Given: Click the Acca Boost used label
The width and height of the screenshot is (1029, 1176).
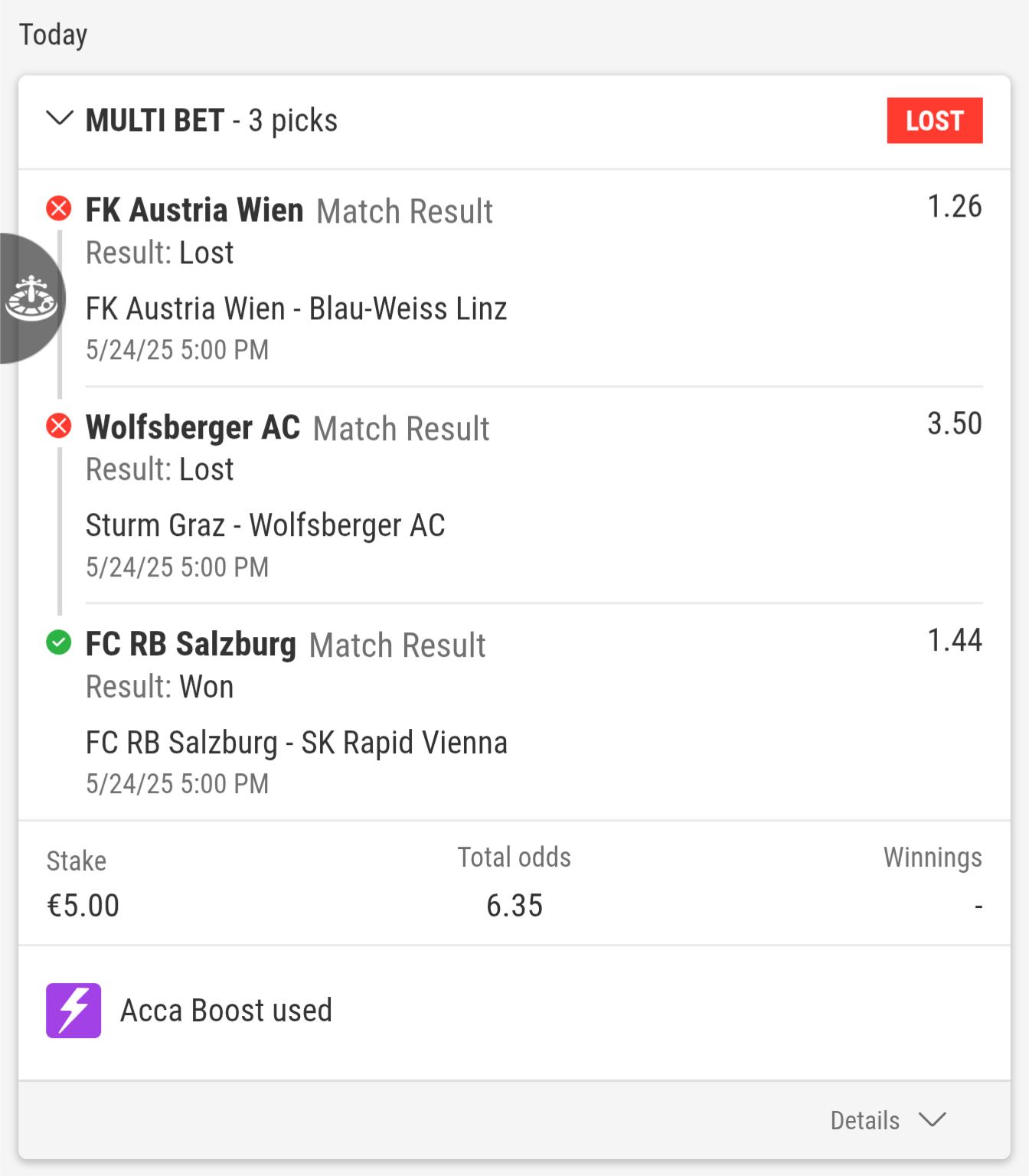Looking at the screenshot, I should [226, 1011].
